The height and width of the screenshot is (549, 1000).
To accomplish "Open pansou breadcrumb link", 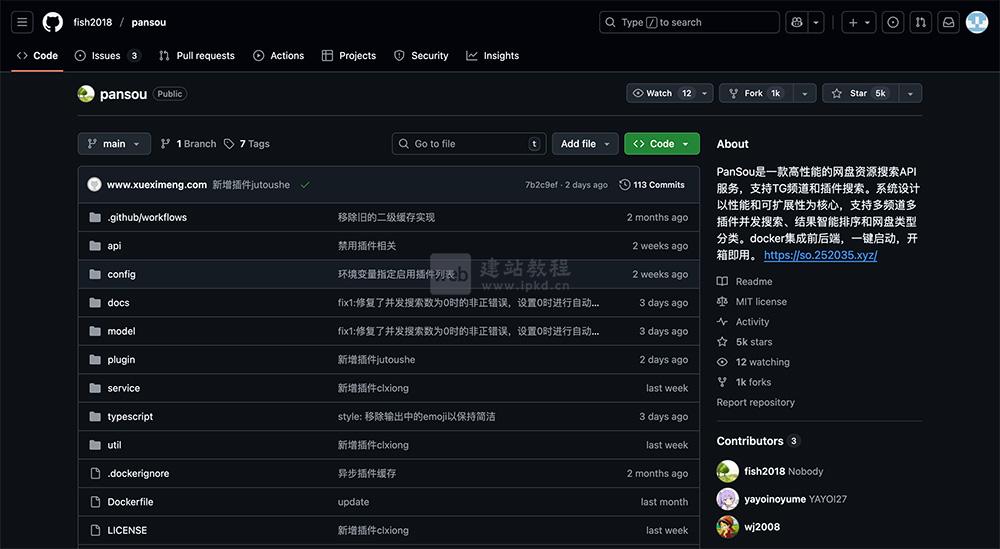I will (x=149, y=22).
